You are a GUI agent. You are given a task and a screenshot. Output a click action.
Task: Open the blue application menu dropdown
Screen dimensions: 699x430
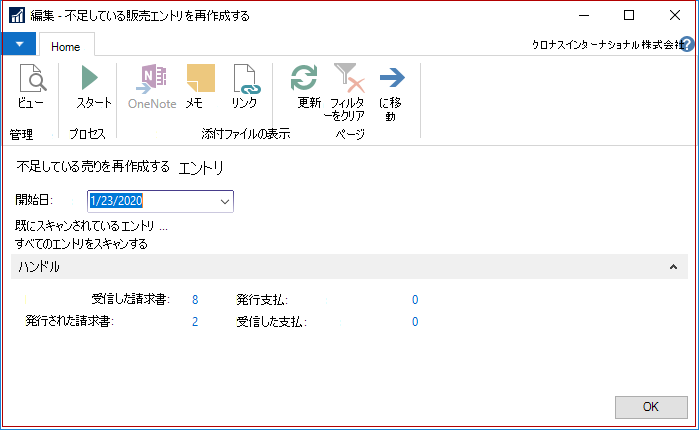19,44
